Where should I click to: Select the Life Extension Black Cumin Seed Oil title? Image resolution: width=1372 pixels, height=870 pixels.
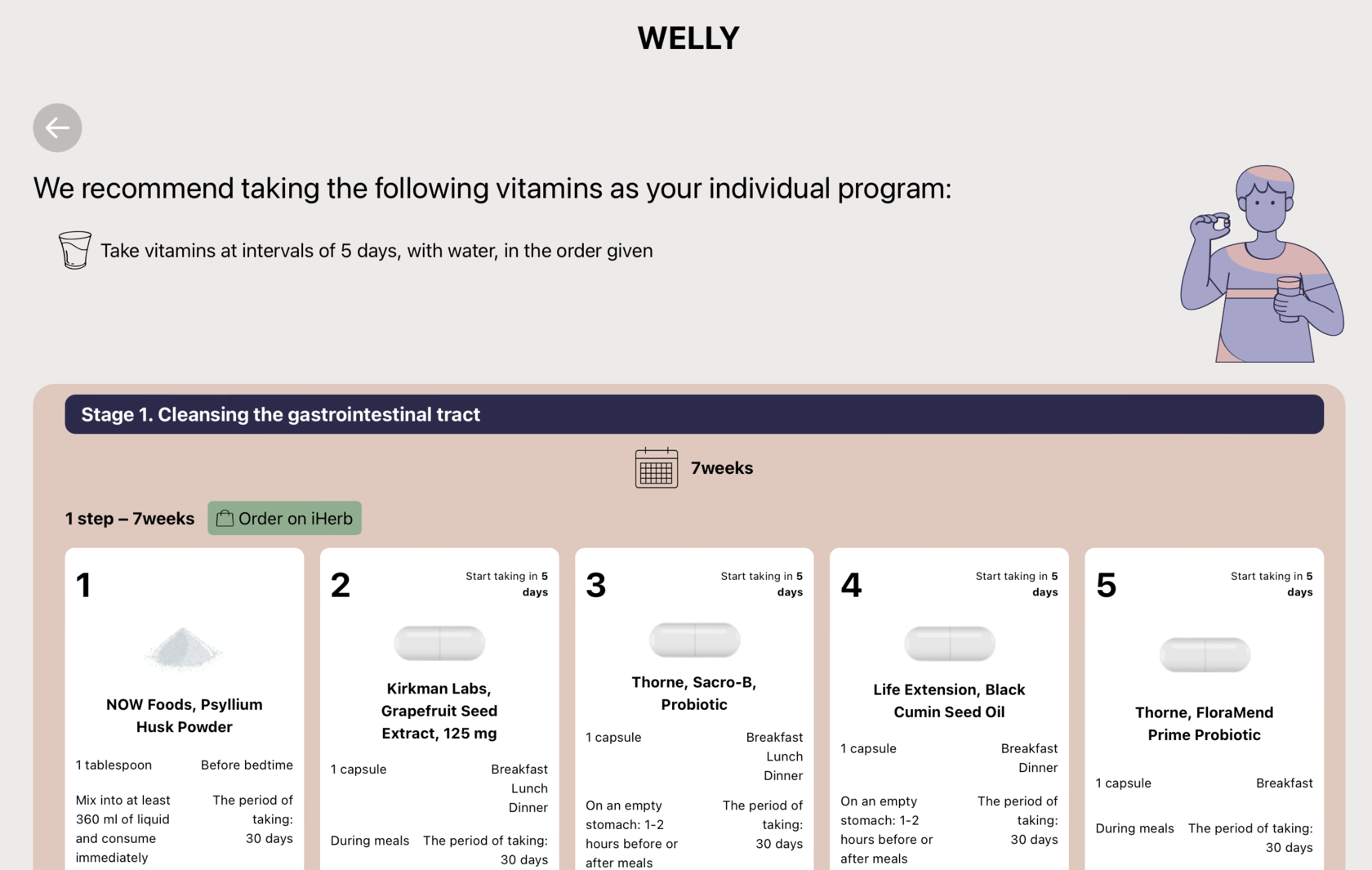click(949, 701)
